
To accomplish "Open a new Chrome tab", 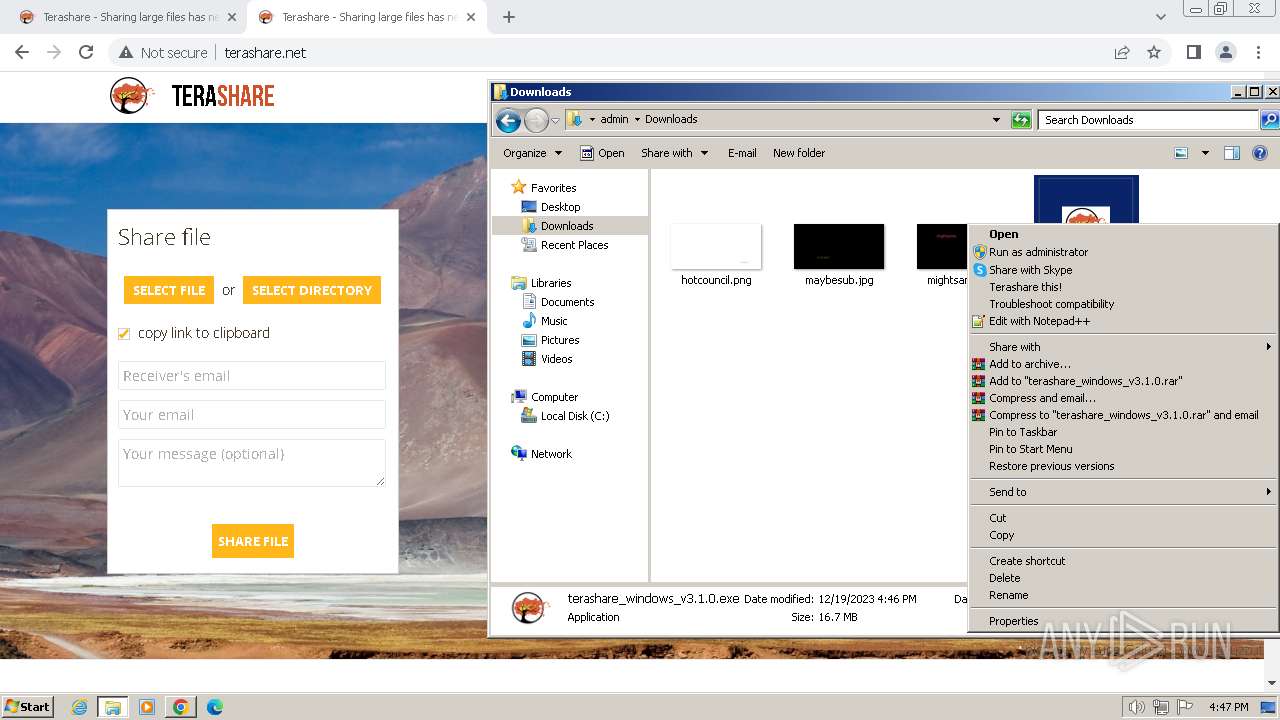I will (x=509, y=17).
